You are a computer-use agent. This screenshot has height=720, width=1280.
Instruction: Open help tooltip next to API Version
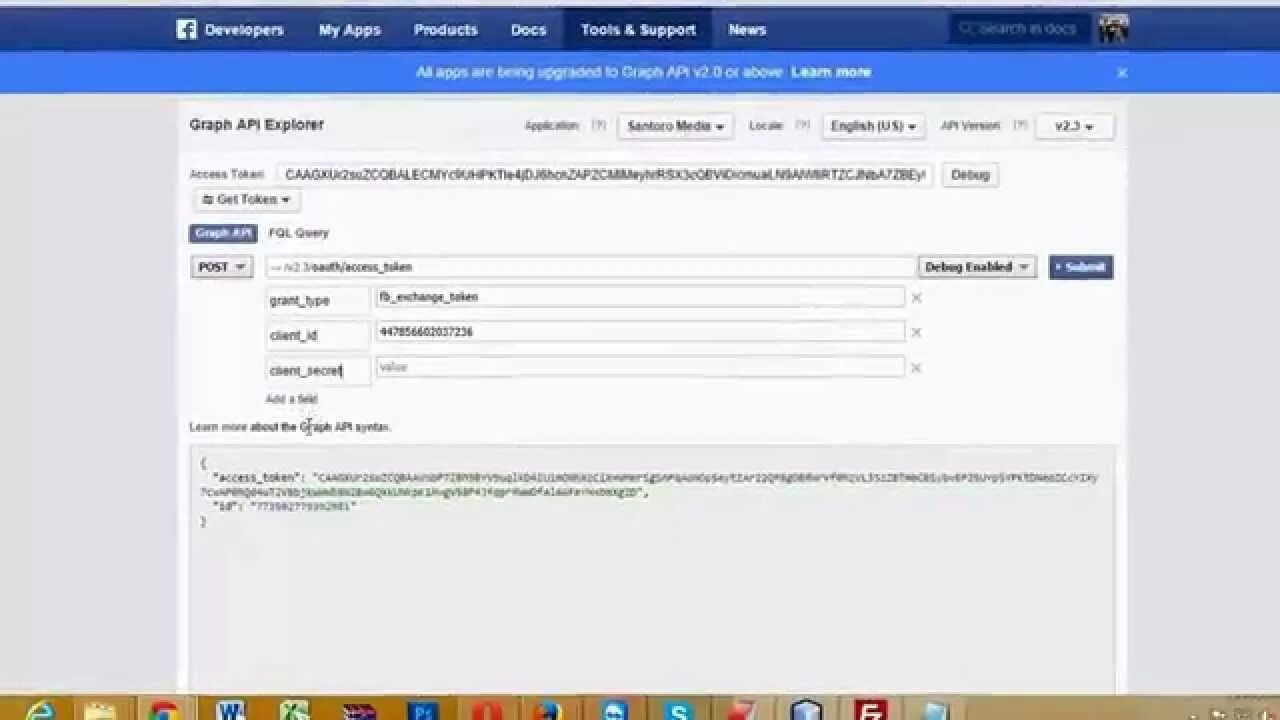[x=1020, y=125]
